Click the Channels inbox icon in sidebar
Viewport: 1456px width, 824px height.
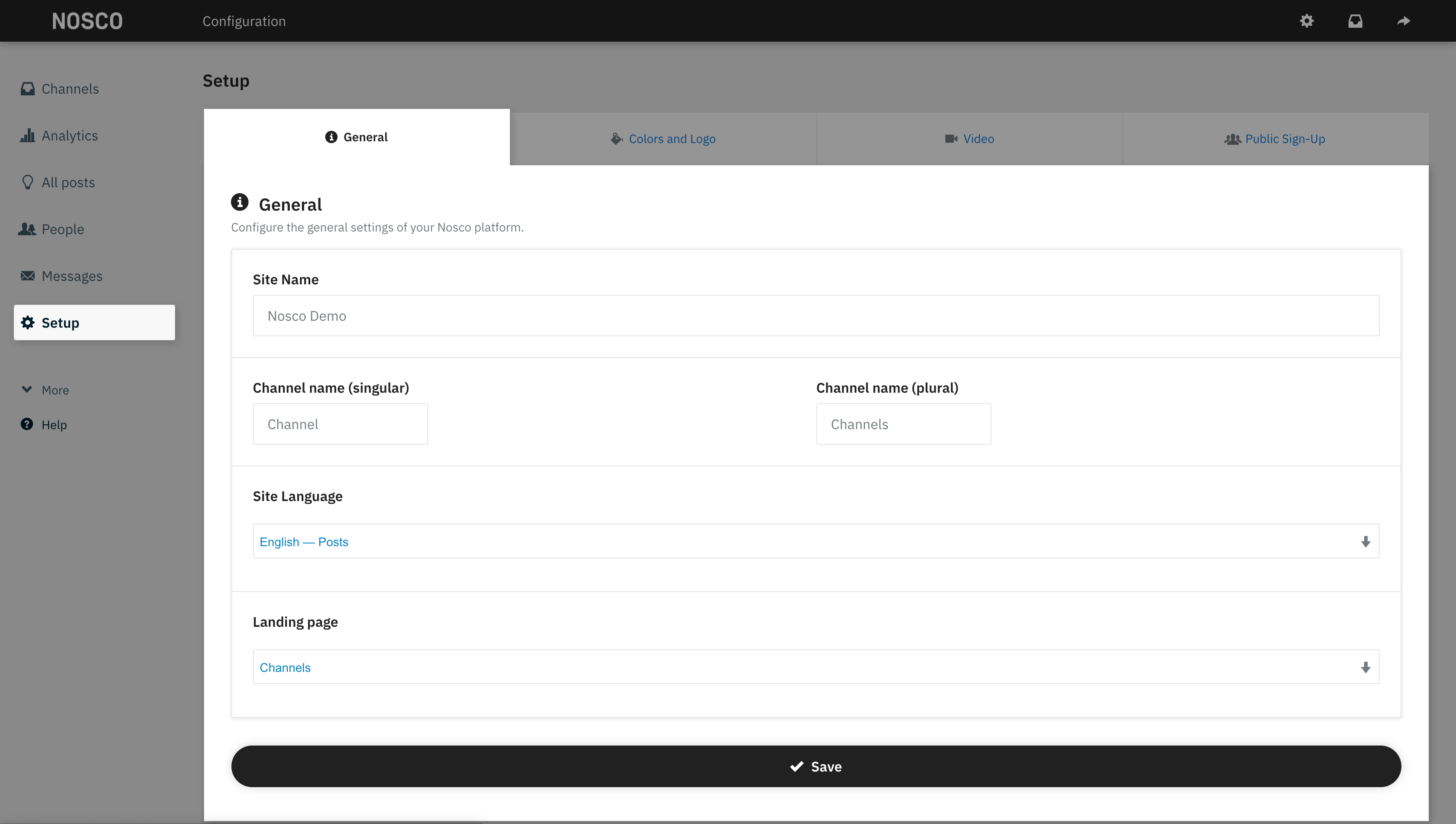pyautogui.click(x=27, y=89)
